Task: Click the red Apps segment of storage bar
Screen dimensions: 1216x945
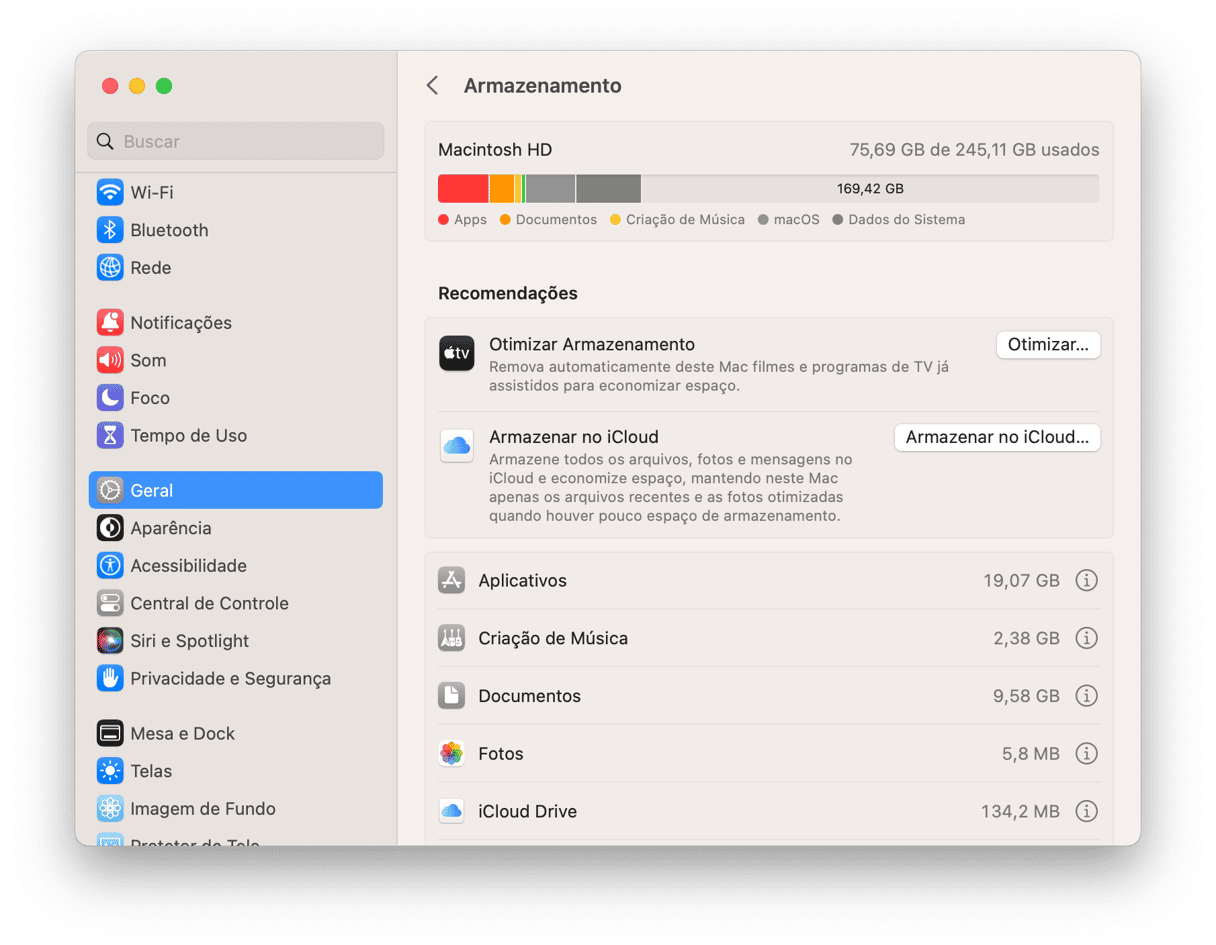Action: click(462, 188)
